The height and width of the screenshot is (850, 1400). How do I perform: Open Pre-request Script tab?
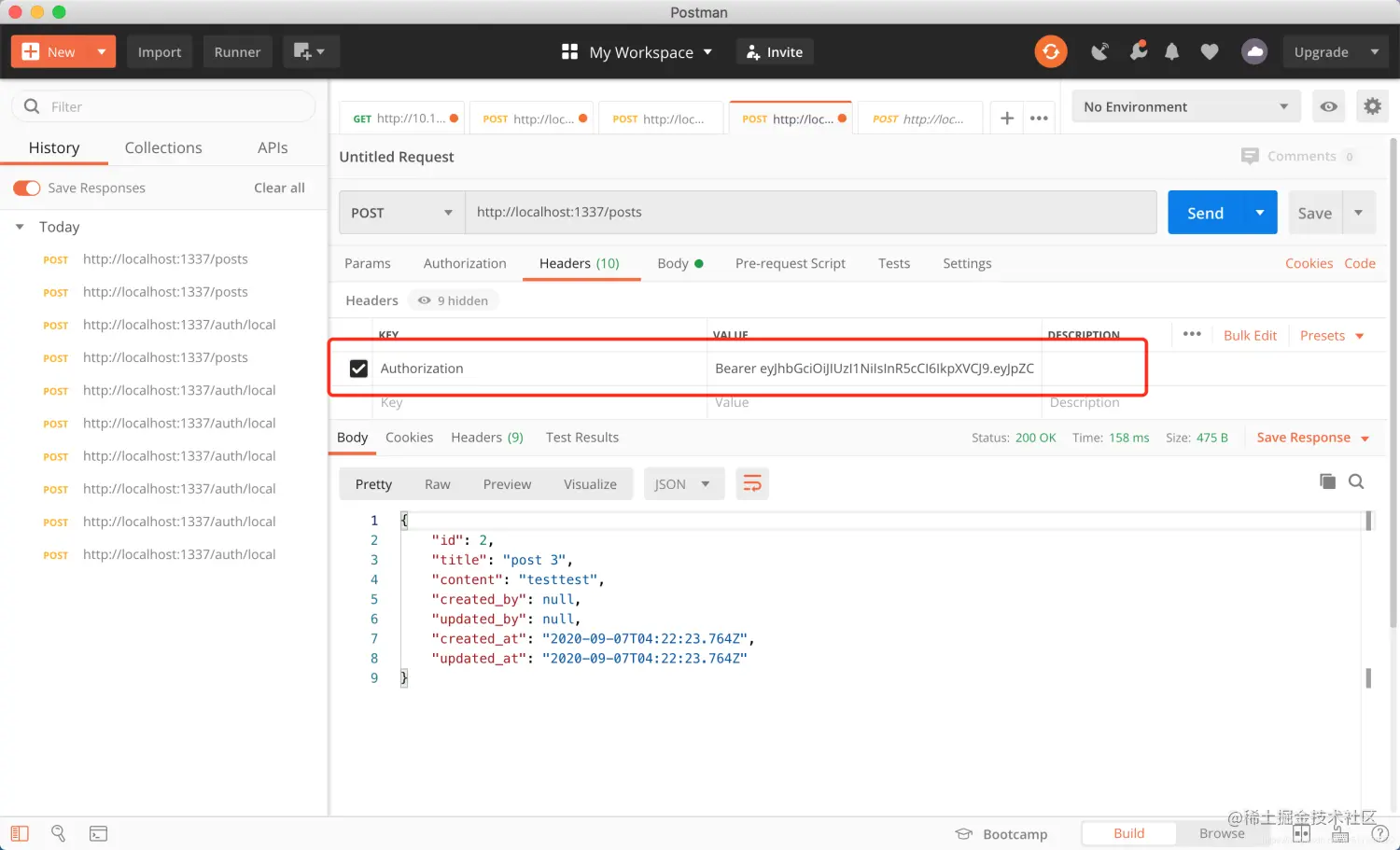[x=791, y=263]
